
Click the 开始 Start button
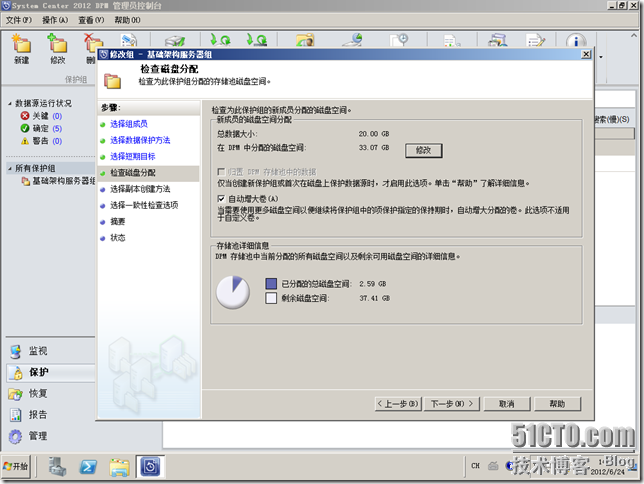pyautogui.click(x=16, y=466)
